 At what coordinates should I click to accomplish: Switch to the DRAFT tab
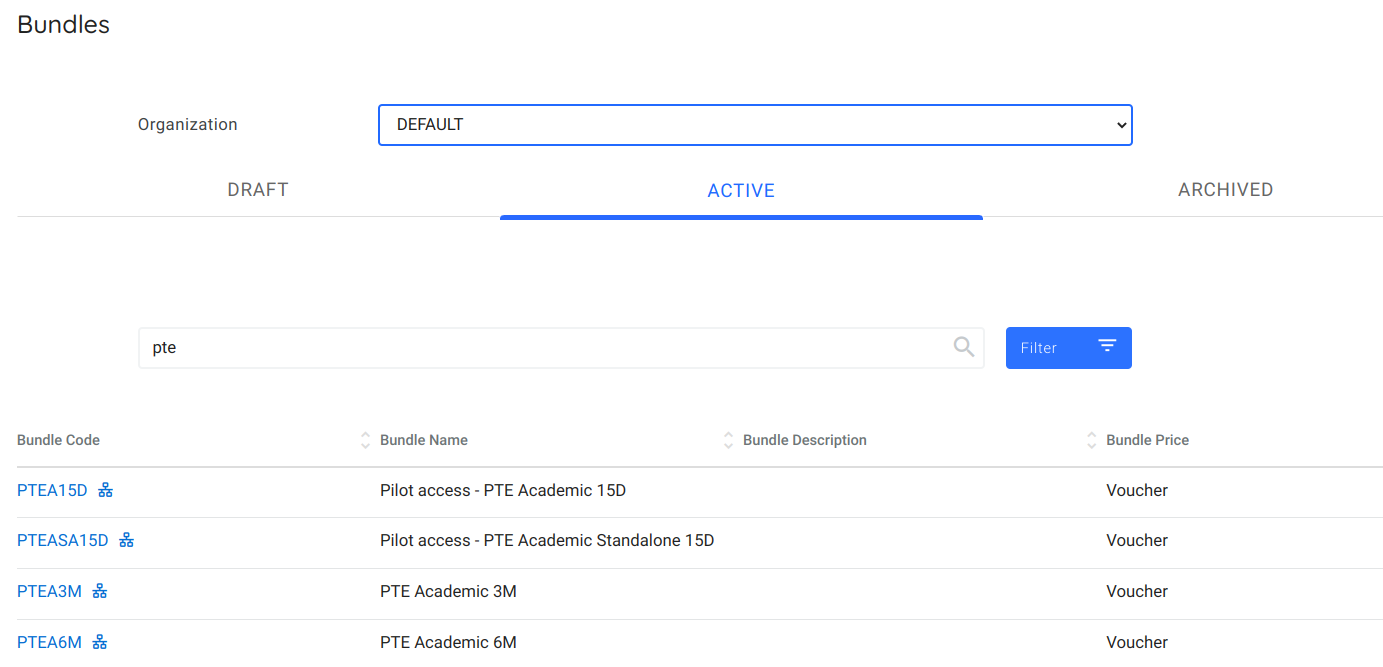258,190
